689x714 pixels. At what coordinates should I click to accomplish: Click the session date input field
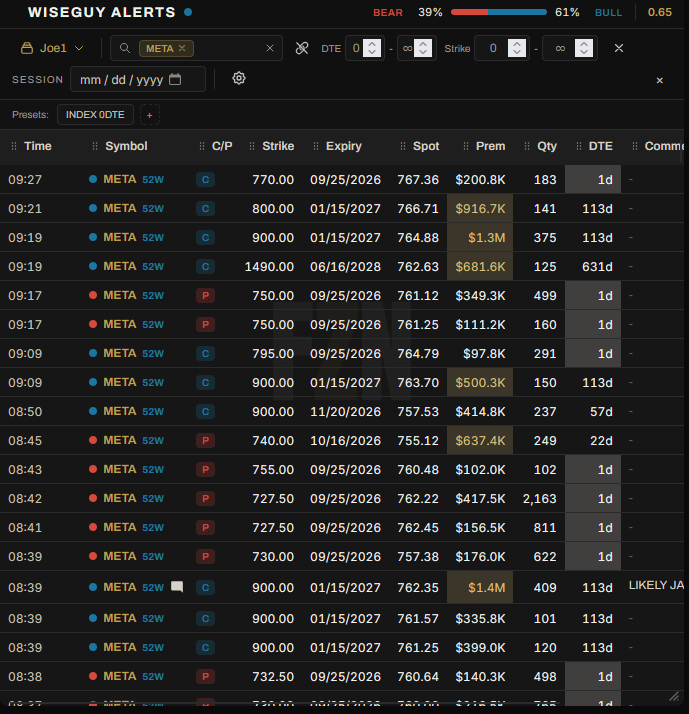tap(138, 80)
